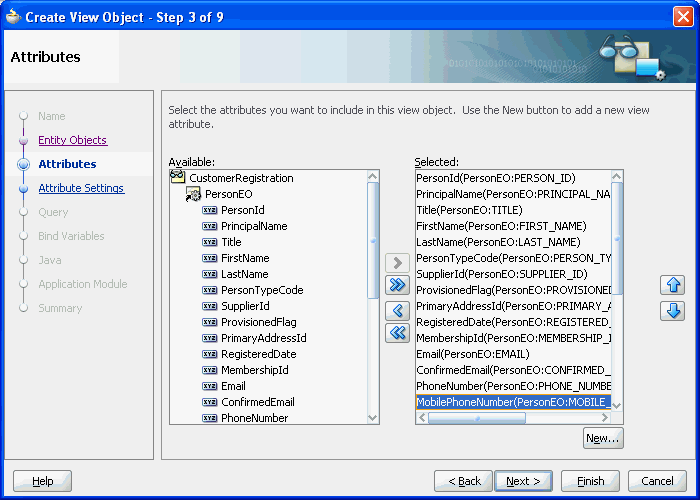This screenshot has width=700, height=500.
Task: Select SupplierId(PersonEO:SUPPLIER_ID) in Selected list
Action: tap(513, 274)
